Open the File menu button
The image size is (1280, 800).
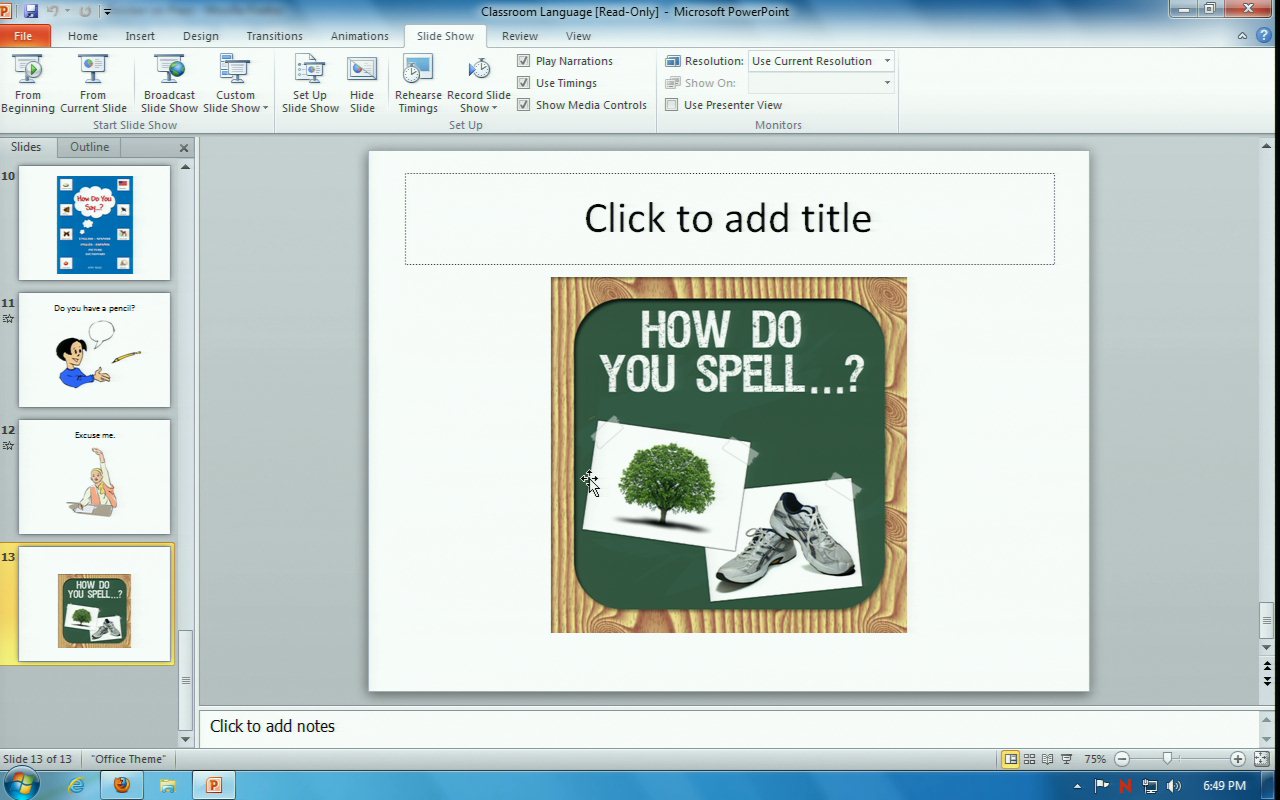pyautogui.click(x=23, y=36)
